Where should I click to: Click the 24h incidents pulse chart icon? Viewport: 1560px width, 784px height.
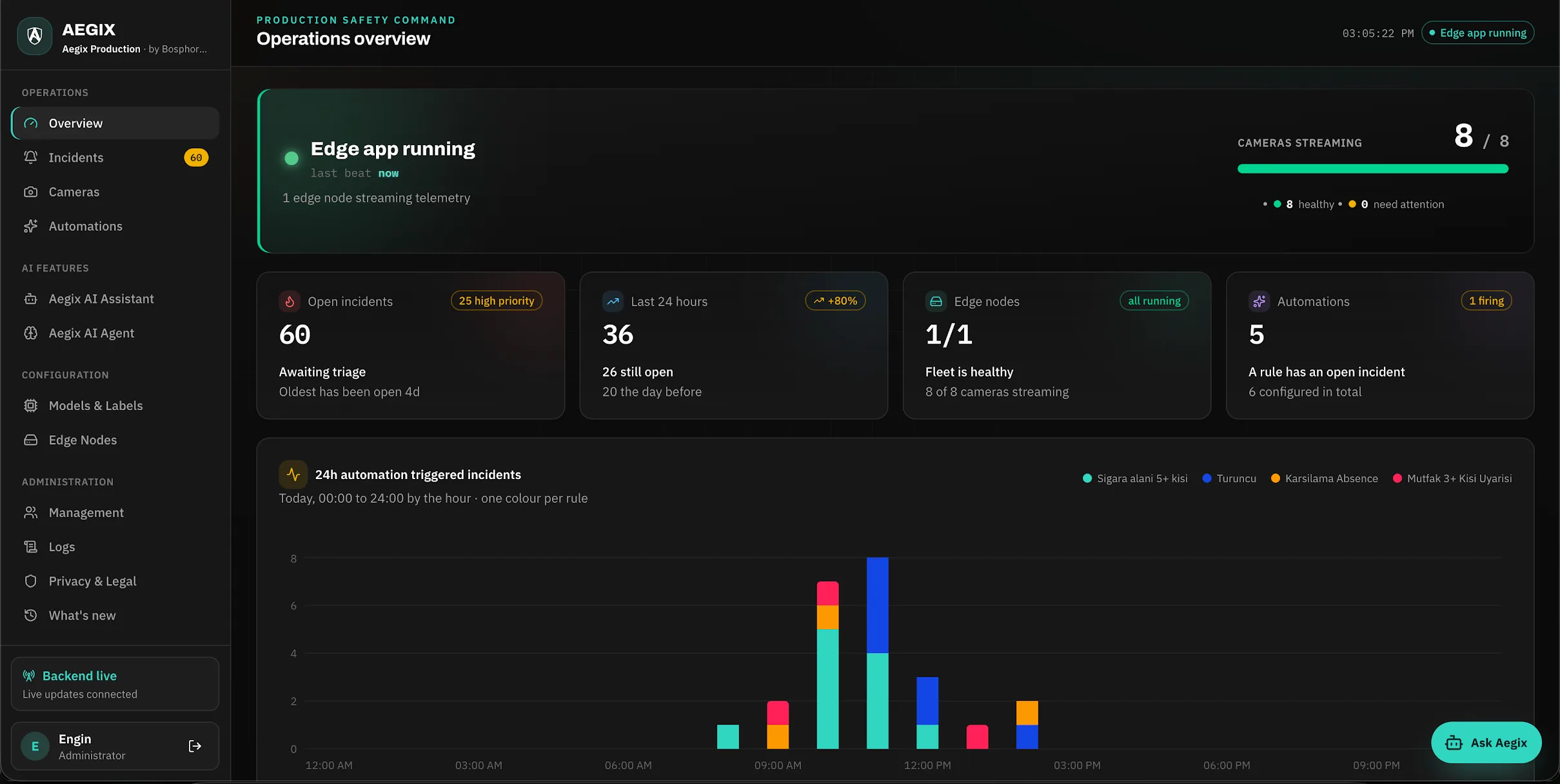click(293, 475)
